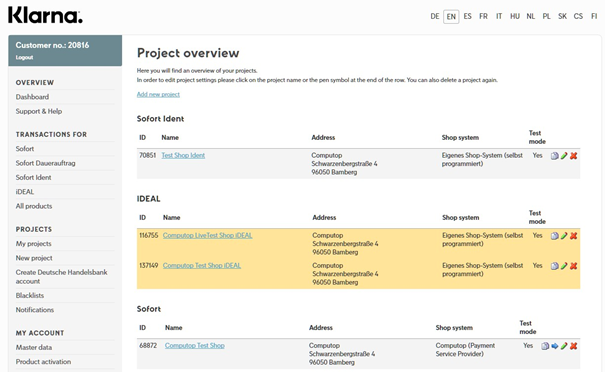This screenshot has height=372, width=605.
Task: Delete Computop LiveTest Shop iDEAL project
Action: tap(573, 236)
